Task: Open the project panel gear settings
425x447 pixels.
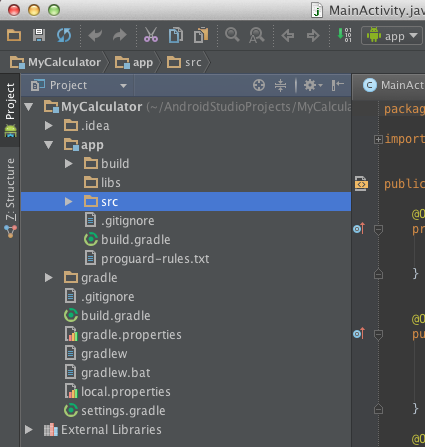Action: [313, 85]
